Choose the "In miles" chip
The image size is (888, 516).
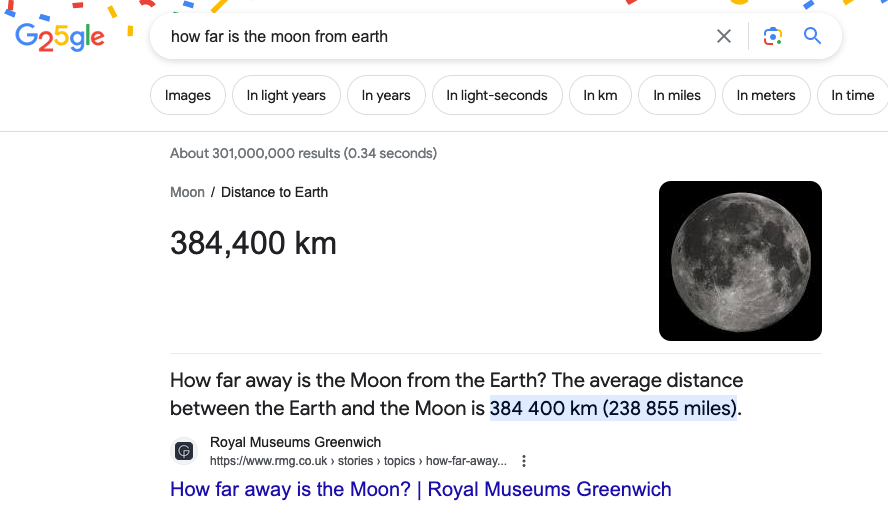677,96
